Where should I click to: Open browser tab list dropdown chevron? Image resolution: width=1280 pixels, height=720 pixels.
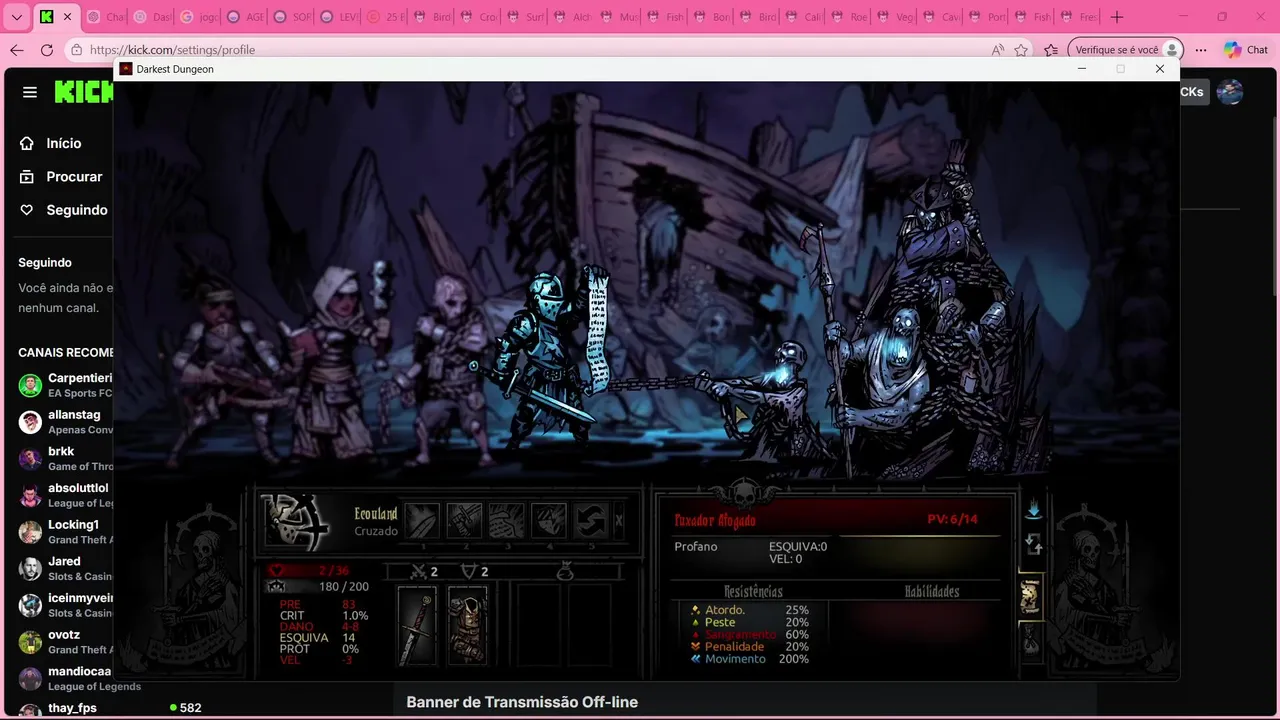point(16,17)
